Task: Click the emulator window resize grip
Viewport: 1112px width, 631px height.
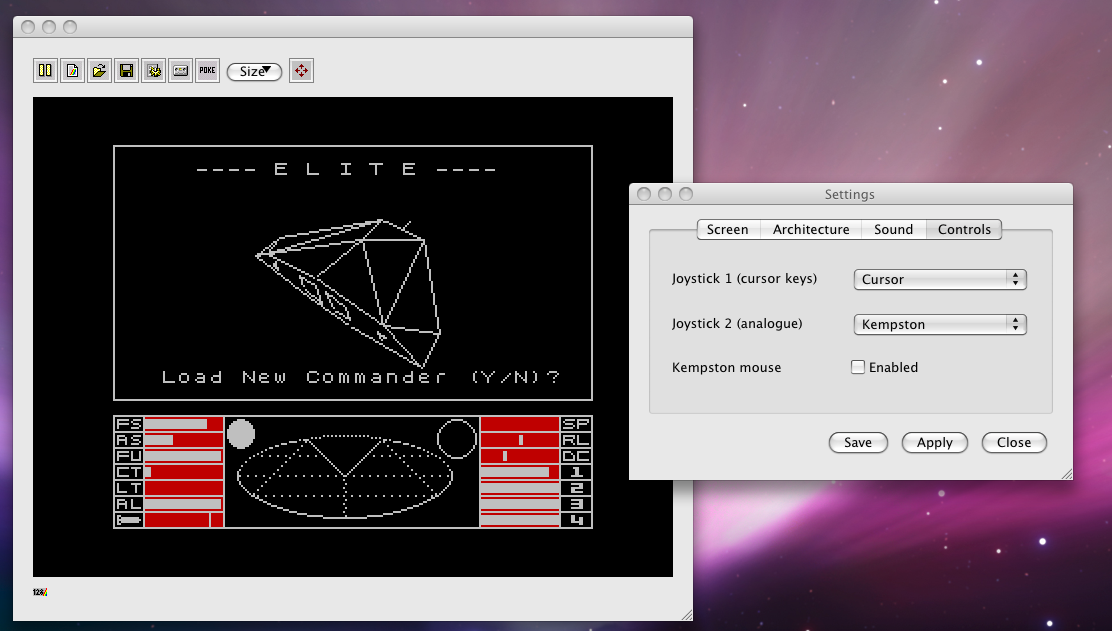Action: click(686, 615)
